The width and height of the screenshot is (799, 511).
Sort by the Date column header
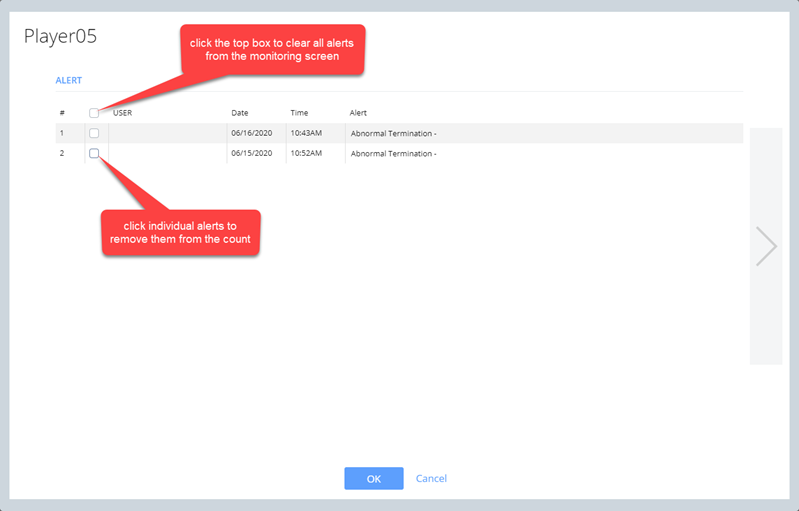point(240,113)
